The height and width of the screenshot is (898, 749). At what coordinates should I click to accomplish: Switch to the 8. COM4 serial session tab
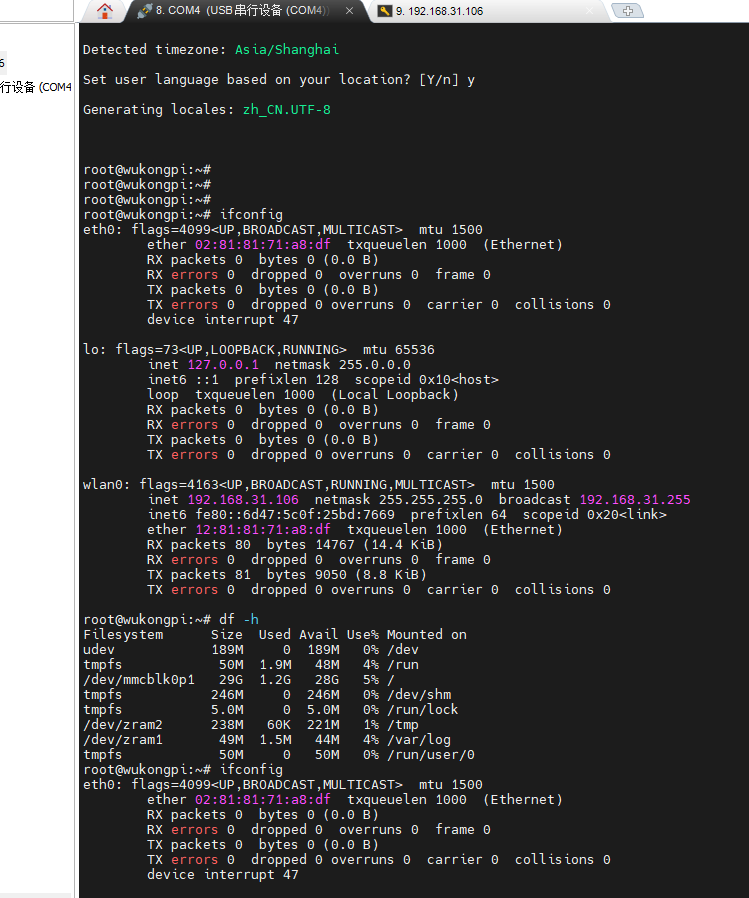247,11
